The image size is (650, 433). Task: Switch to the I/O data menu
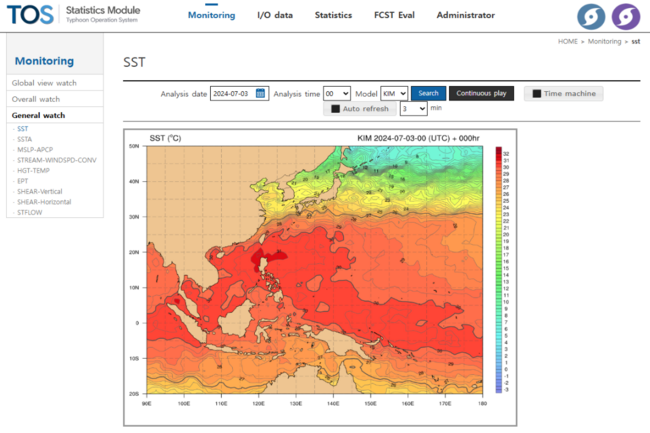pyautogui.click(x=275, y=15)
